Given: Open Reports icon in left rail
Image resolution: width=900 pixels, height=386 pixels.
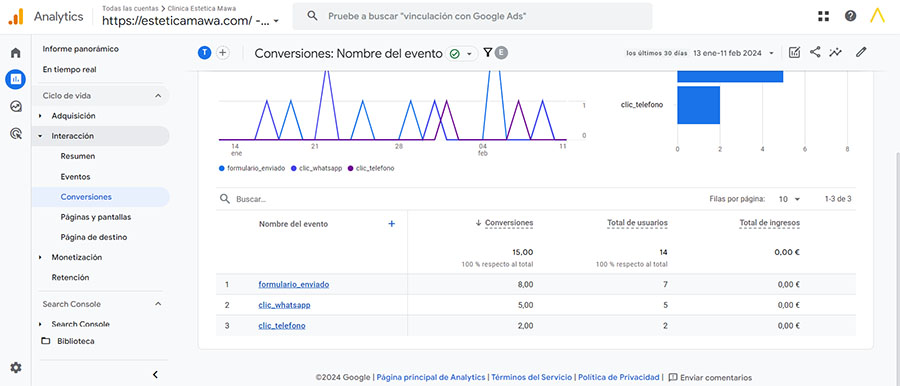Looking at the screenshot, I should (x=15, y=79).
